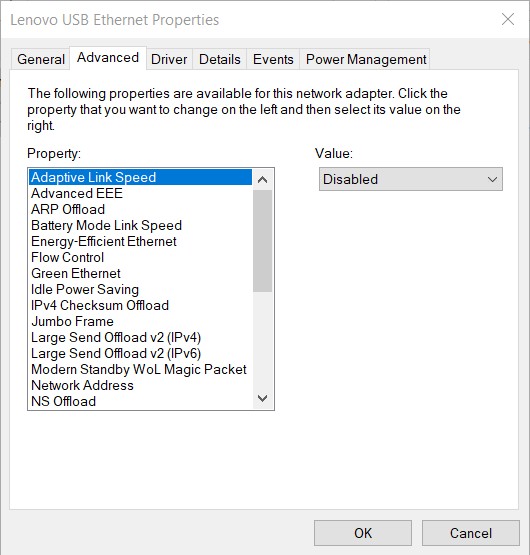
Task: Switch to the General tab
Action: click(41, 59)
